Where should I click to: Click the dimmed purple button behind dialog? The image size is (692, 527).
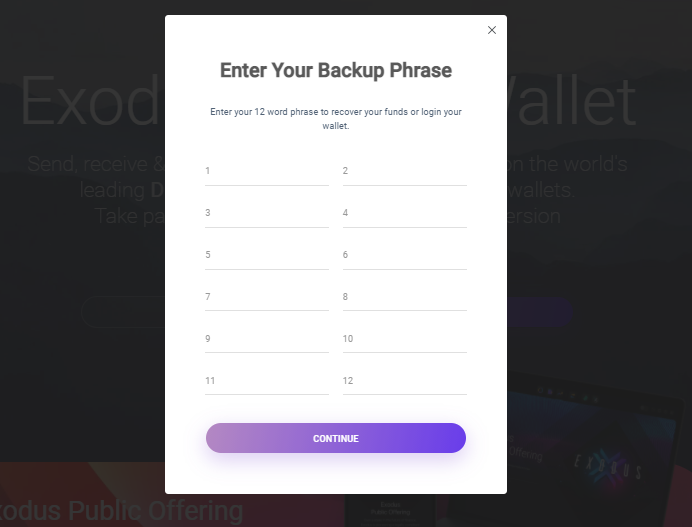540,312
